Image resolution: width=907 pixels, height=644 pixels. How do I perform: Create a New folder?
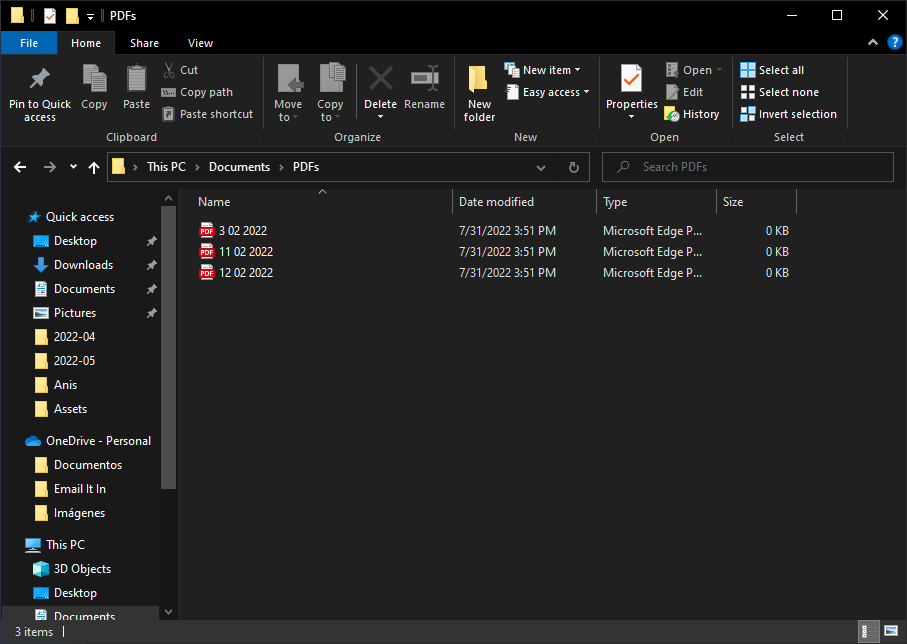pos(479,93)
